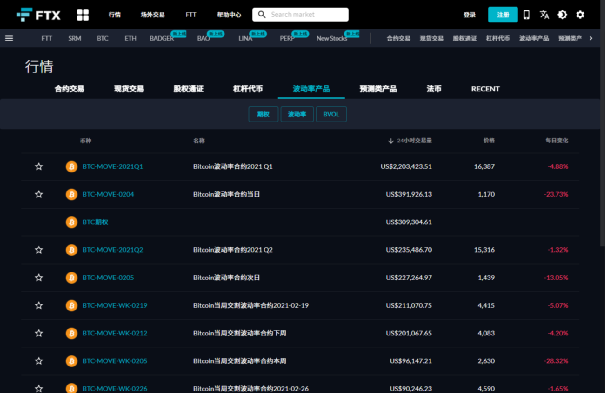The width and height of the screenshot is (605, 393).
Task: Select BTC in ticker bar
Action: (x=103, y=38)
